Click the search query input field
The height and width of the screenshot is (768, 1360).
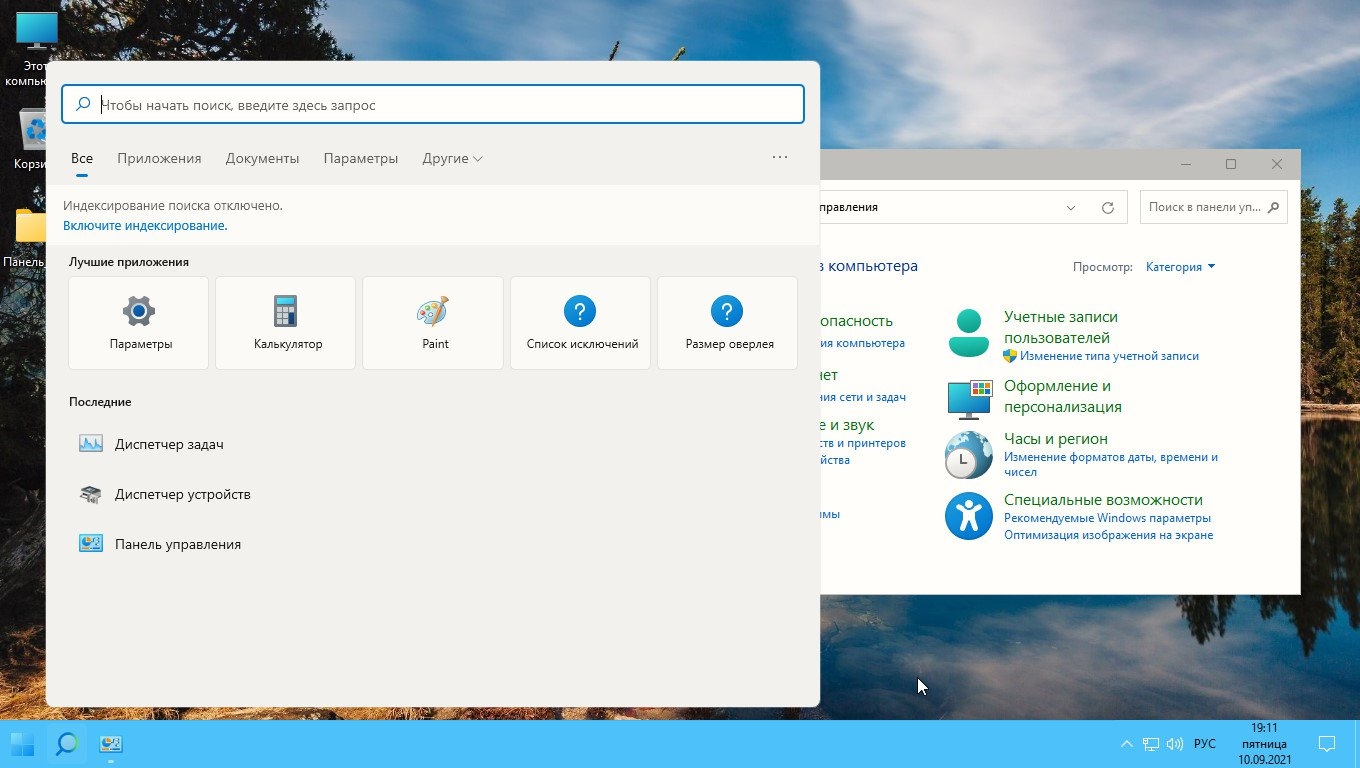click(440, 104)
